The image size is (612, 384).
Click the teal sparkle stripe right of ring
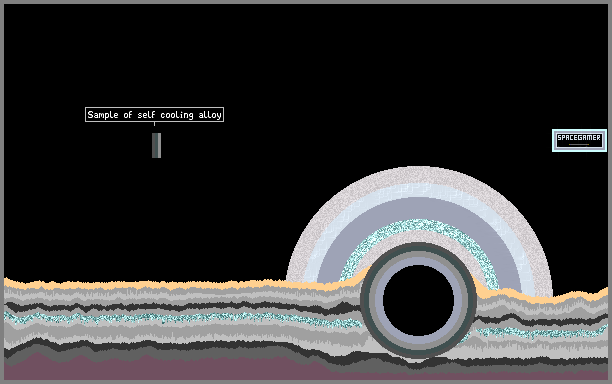click(x=543, y=333)
